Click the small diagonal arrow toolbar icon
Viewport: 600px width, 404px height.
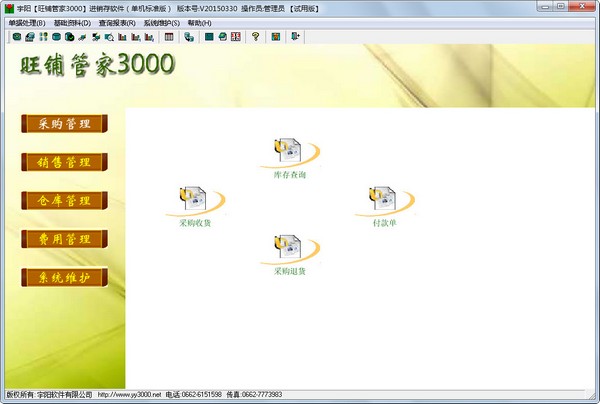coord(82,37)
